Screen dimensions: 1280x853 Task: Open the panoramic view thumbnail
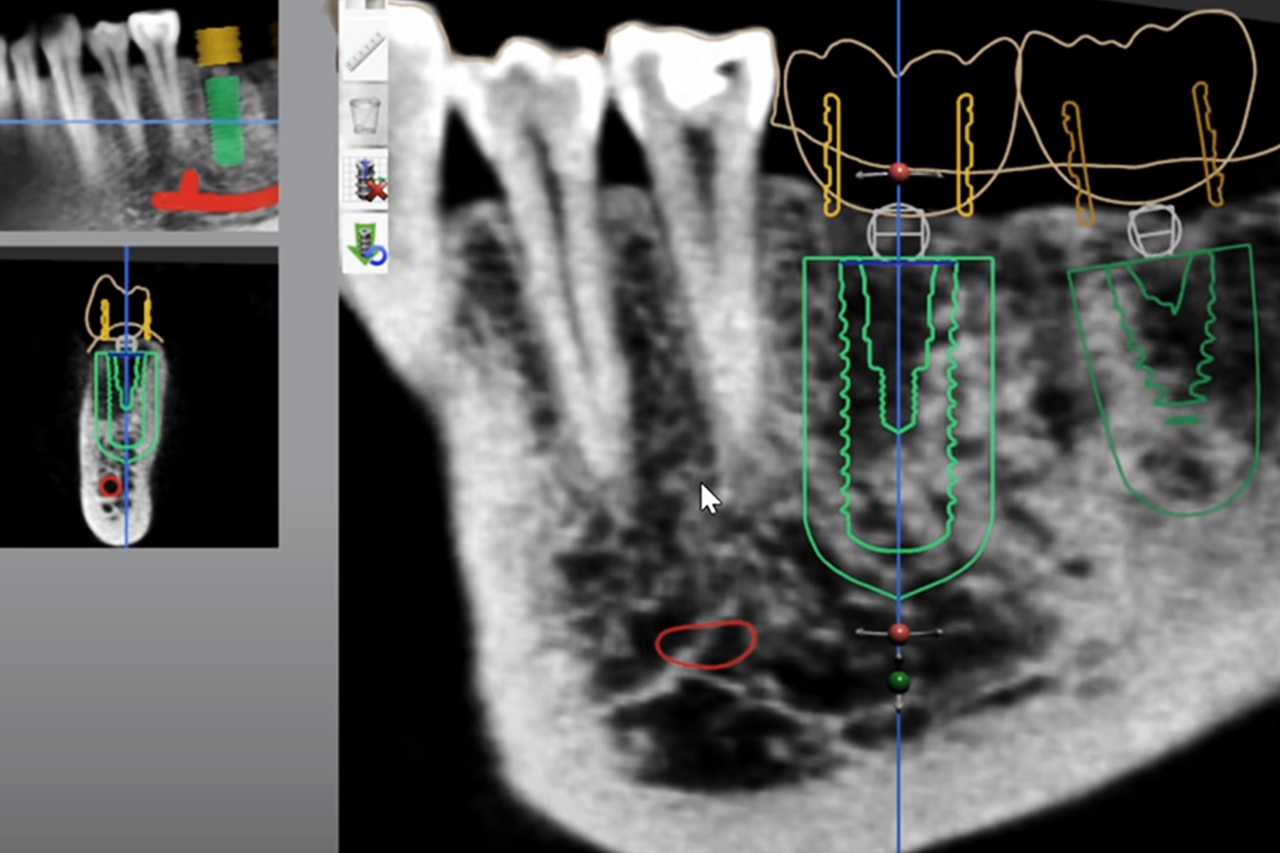tap(139, 115)
